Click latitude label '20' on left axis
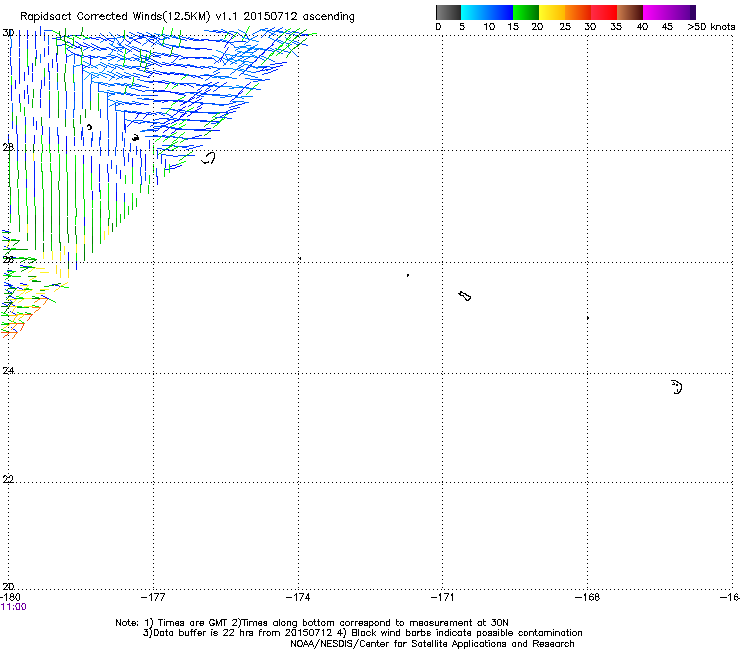 8,586
